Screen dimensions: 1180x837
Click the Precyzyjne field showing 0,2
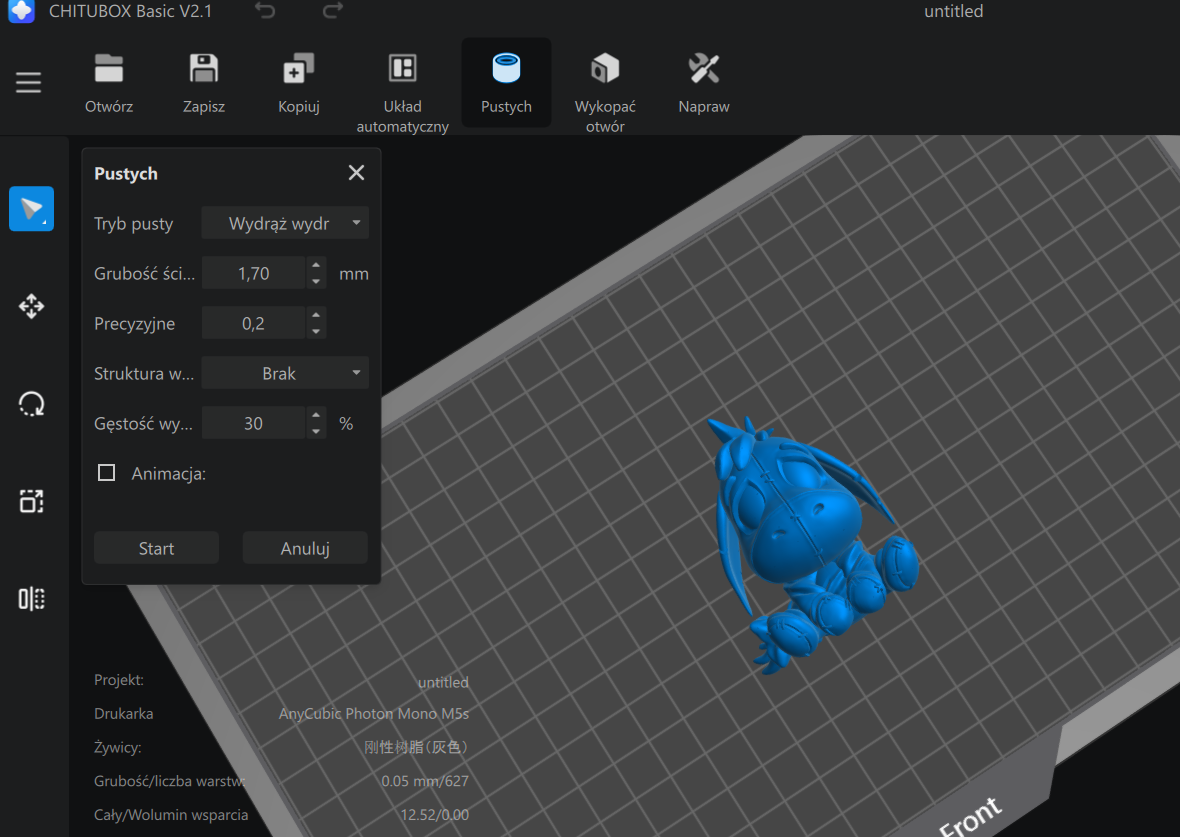254,324
